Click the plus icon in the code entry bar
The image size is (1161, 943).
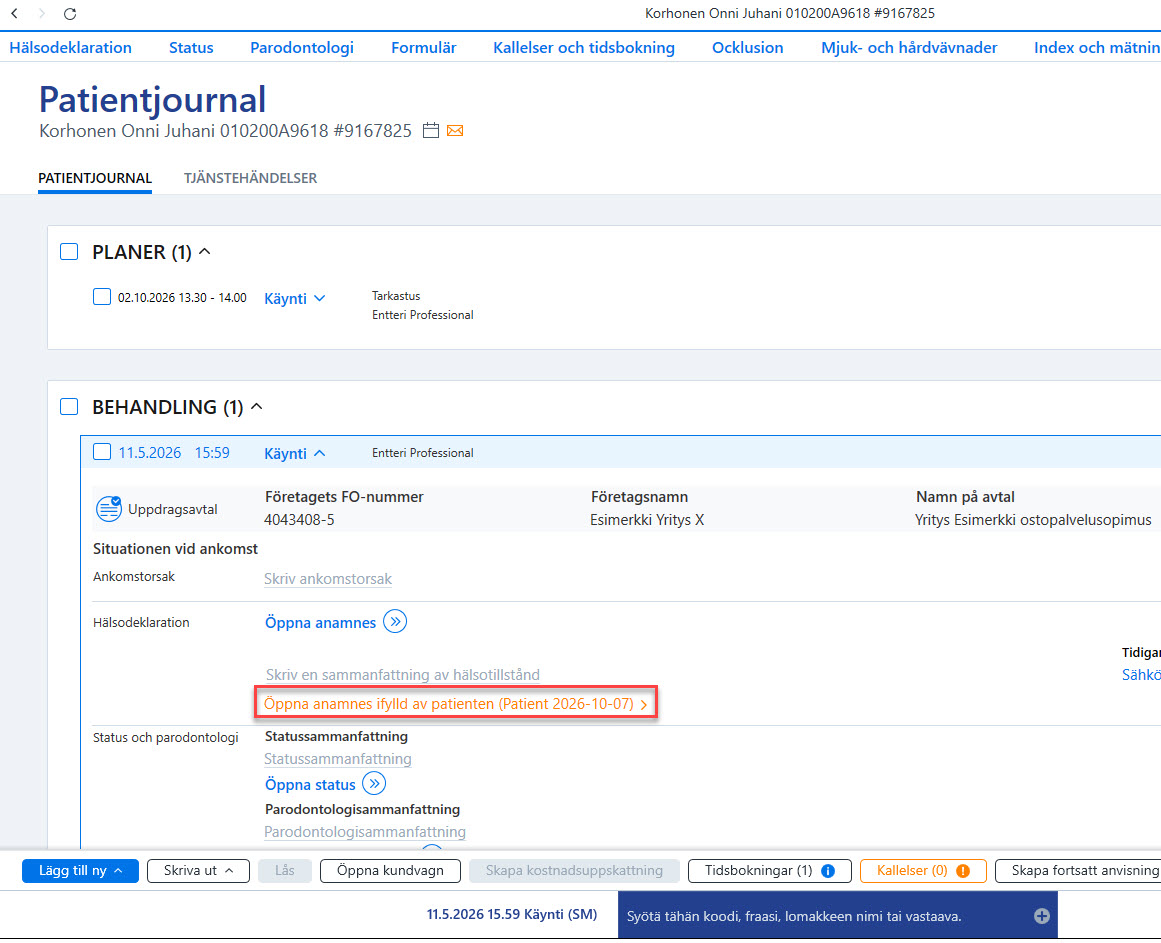click(x=1041, y=916)
